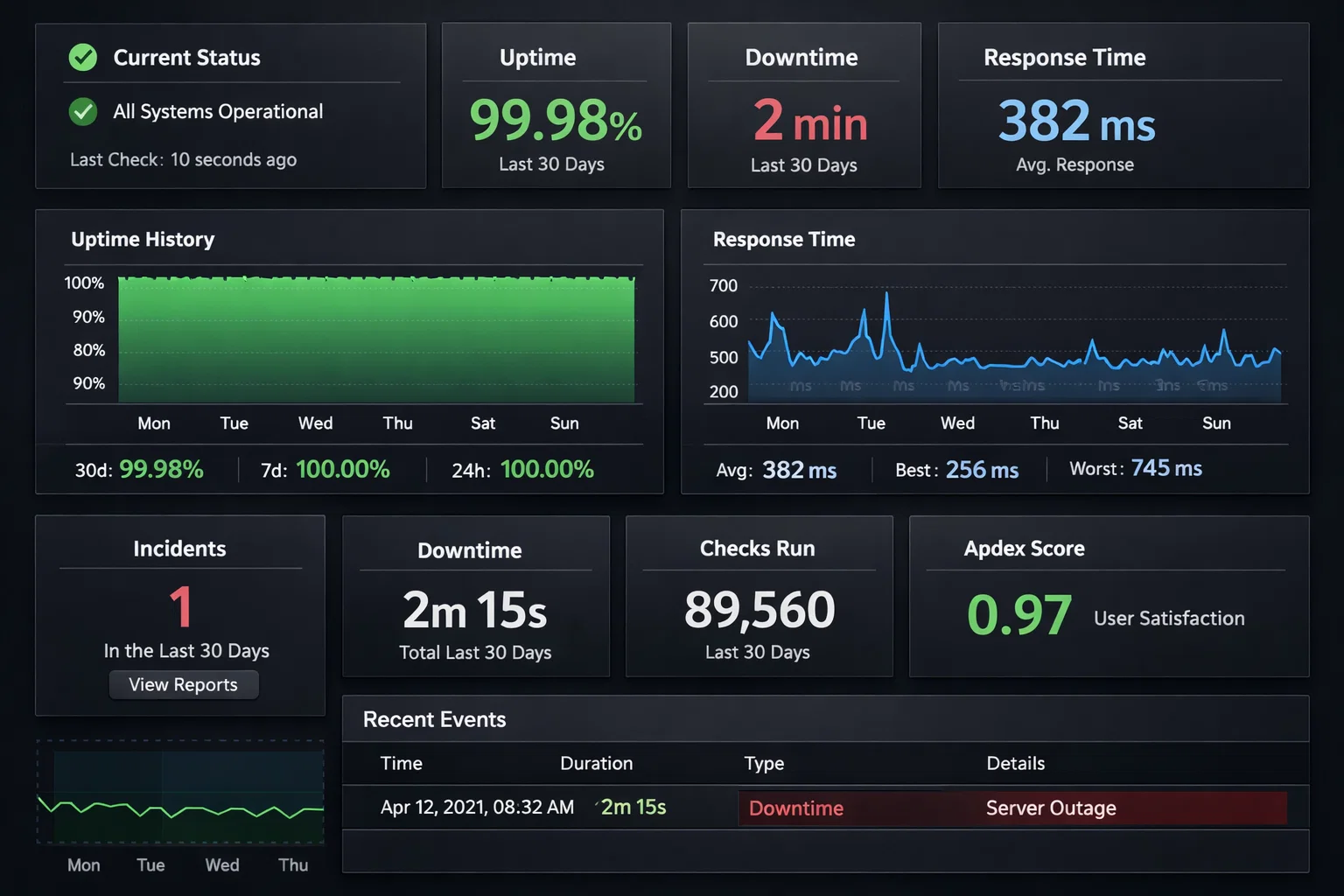Viewport: 1344px width, 896px height.
Task: Open the View Reports button
Action: (x=184, y=684)
